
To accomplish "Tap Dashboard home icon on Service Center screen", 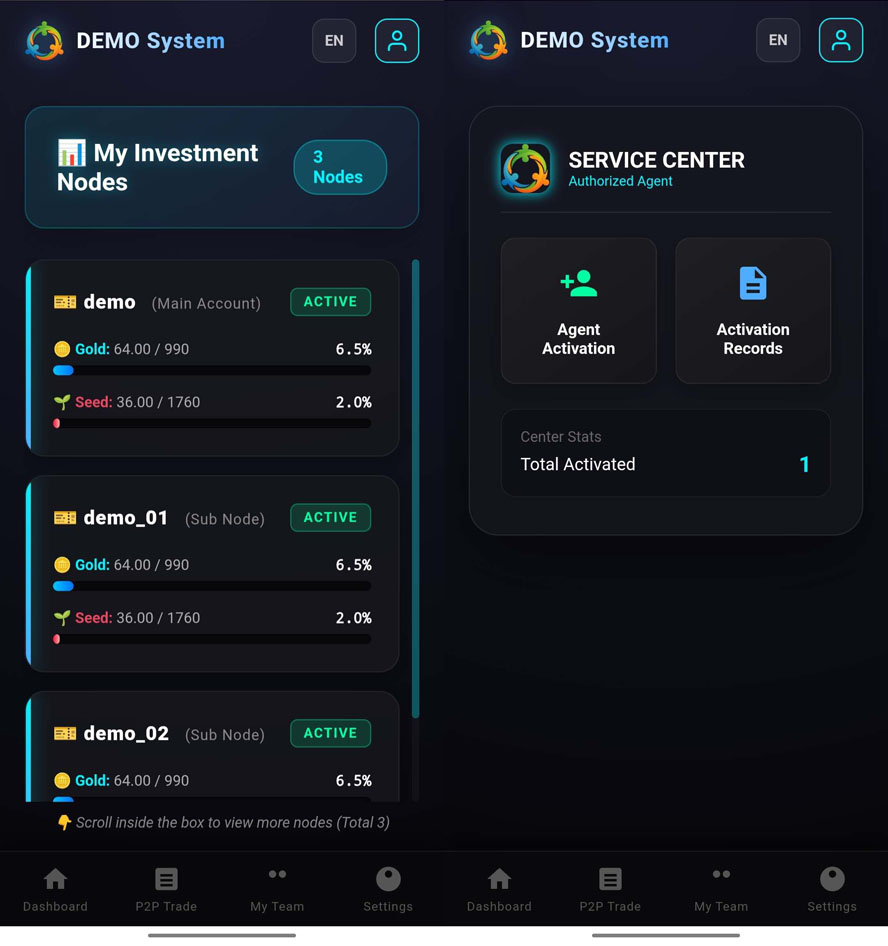I will tap(499, 879).
